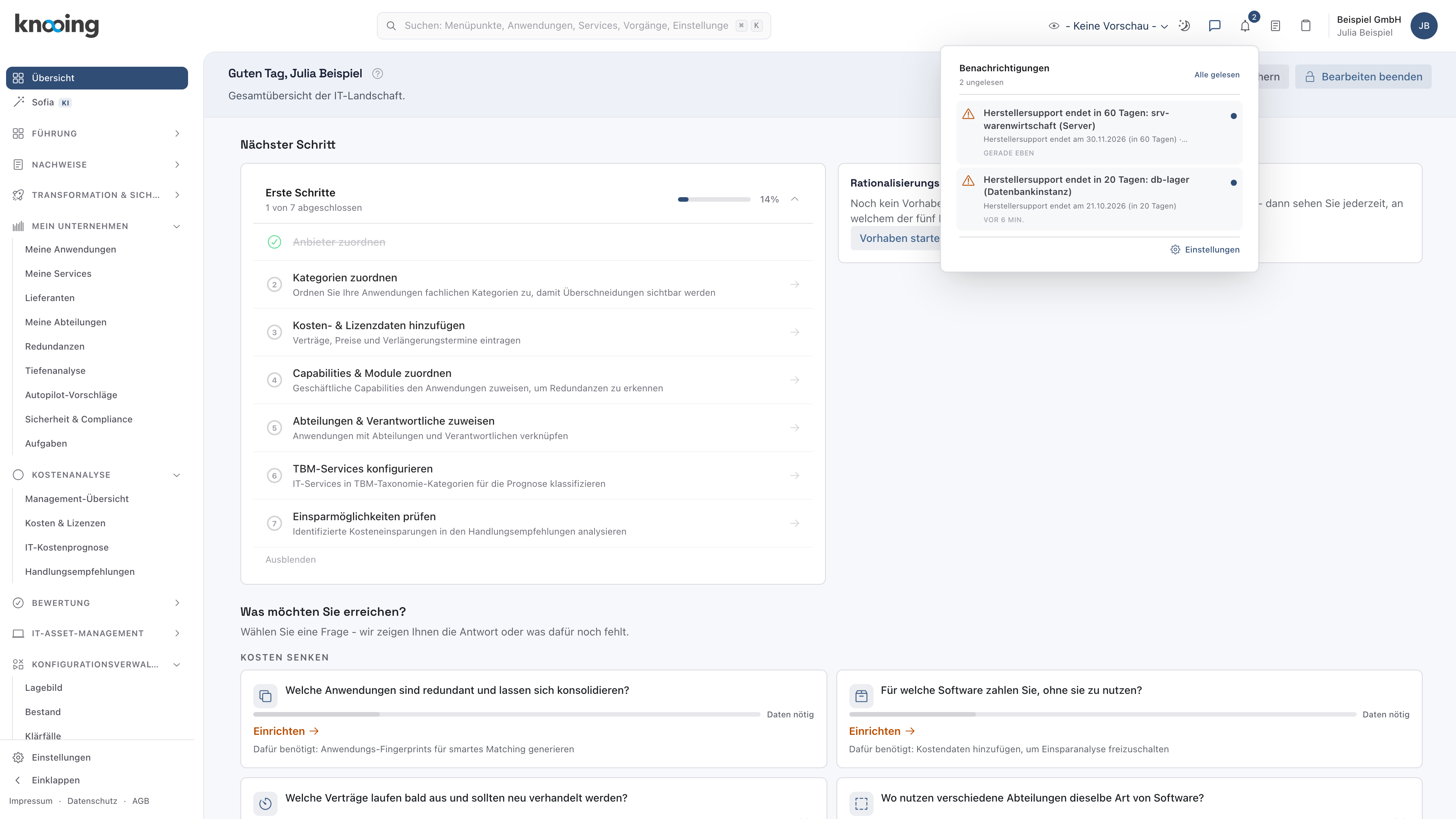Click the warning icon of the srv-warenwirtschaft notification

click(968, 114)
